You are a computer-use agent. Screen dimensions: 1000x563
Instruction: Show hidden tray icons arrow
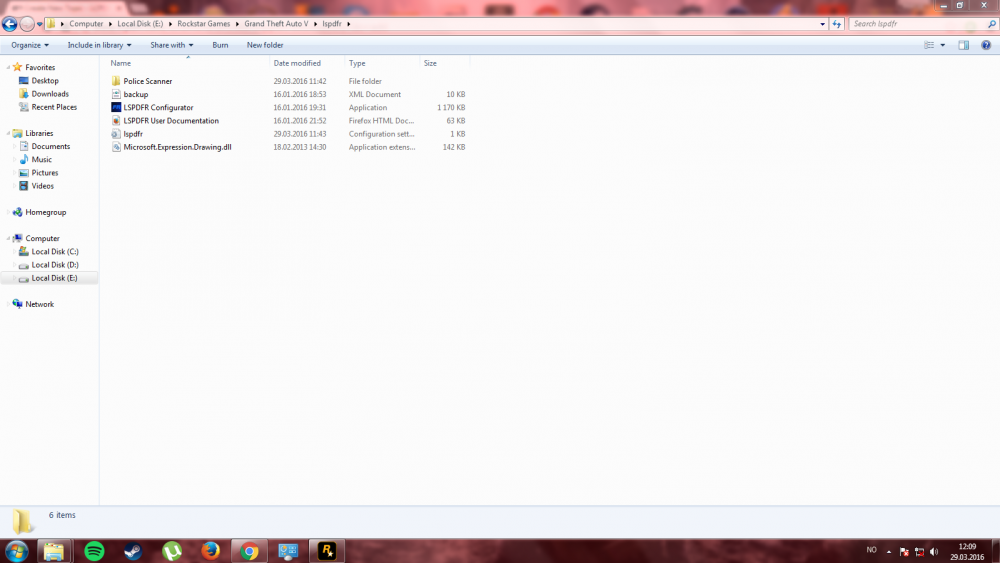tap(888, 552)
